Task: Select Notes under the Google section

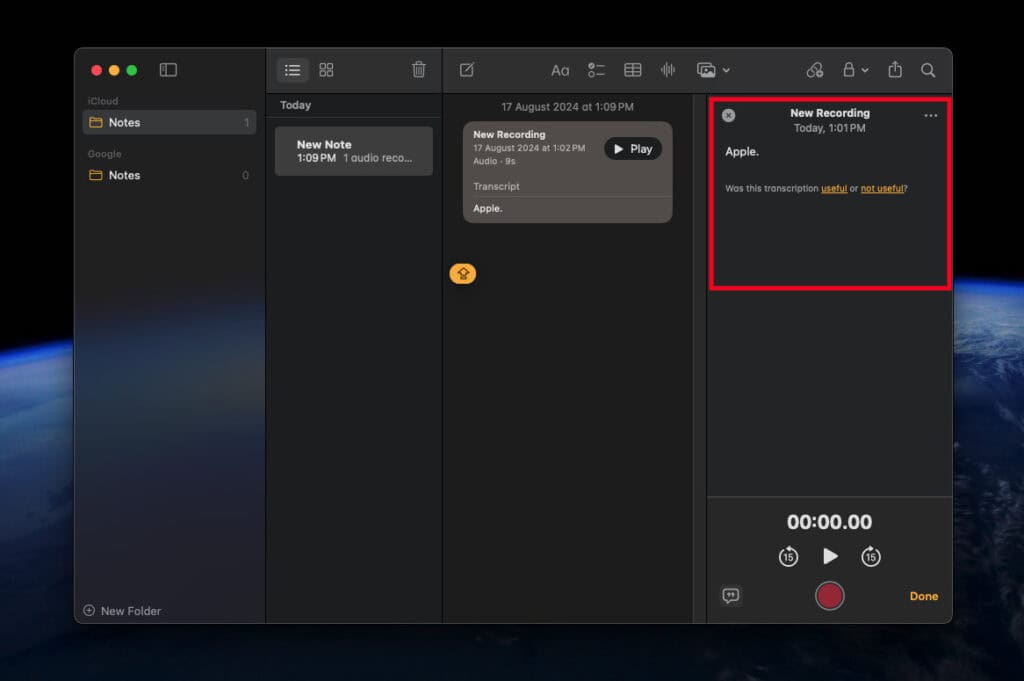Action: click(123, 175)
